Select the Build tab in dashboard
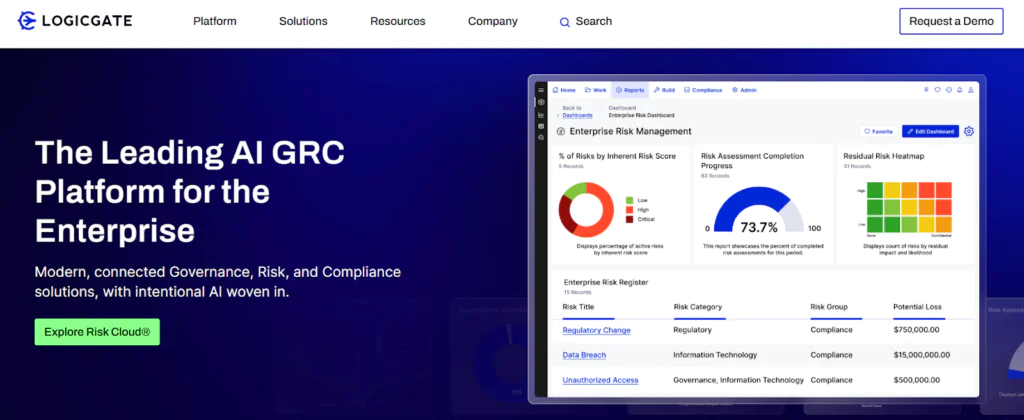This screenshot has width=1024, height=420. [664, 90]
